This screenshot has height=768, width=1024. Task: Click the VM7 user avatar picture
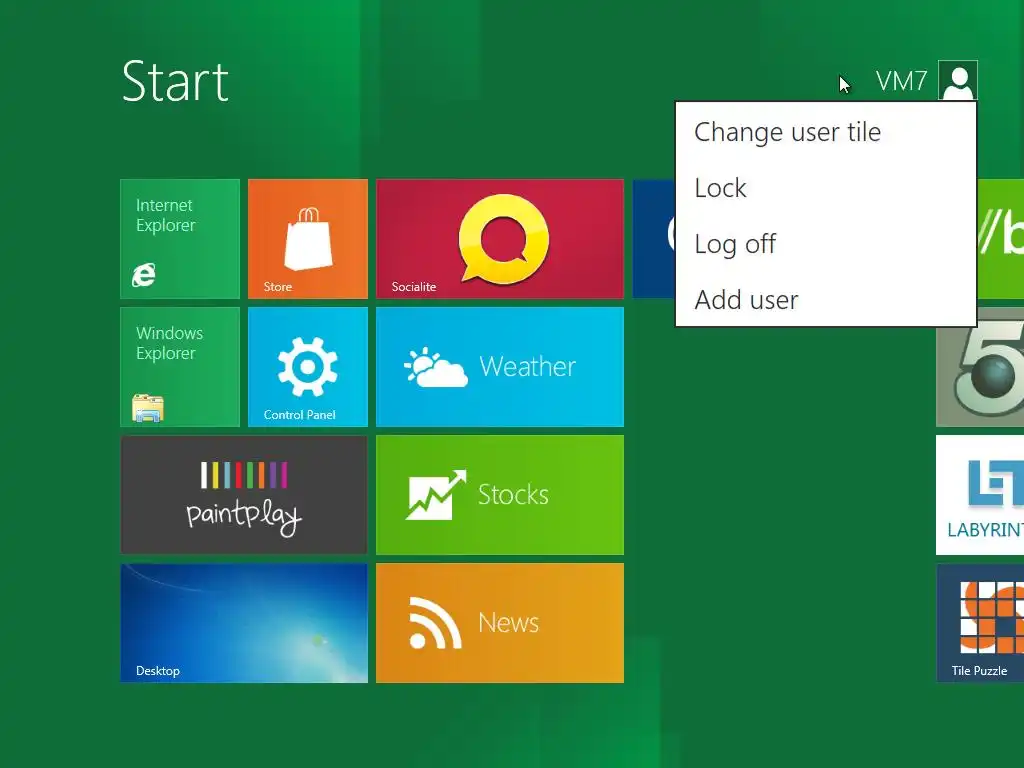point(958,80)
